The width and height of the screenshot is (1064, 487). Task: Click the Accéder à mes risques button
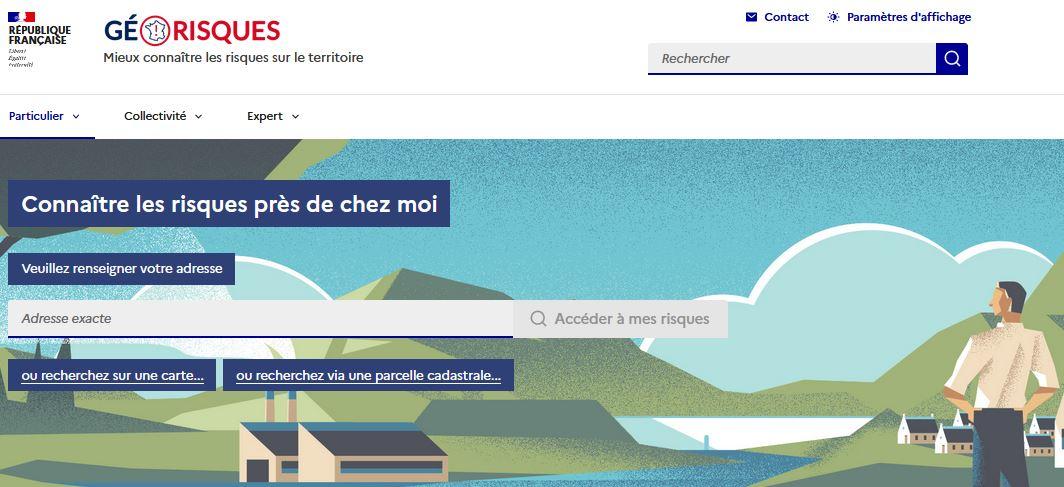click(x=620, y=319)
